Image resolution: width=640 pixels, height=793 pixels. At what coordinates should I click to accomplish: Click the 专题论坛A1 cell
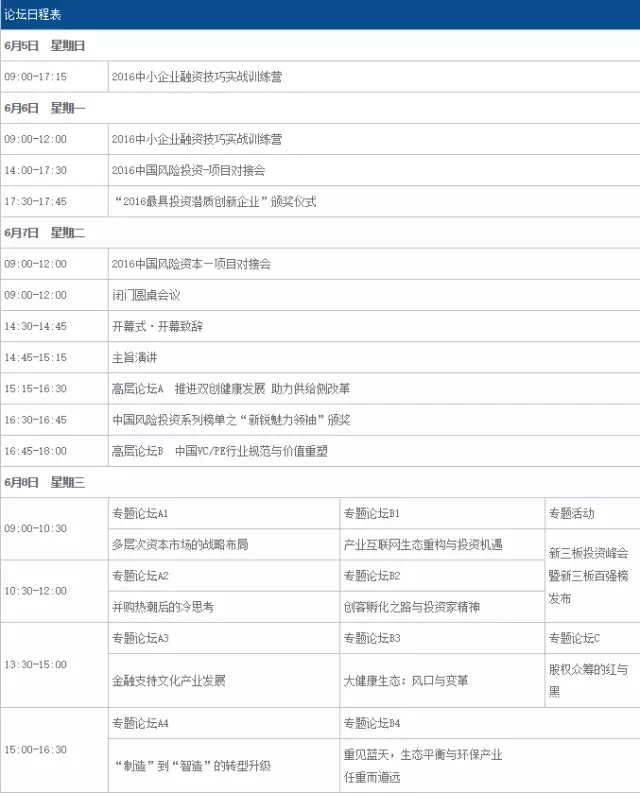coord(140,513)
